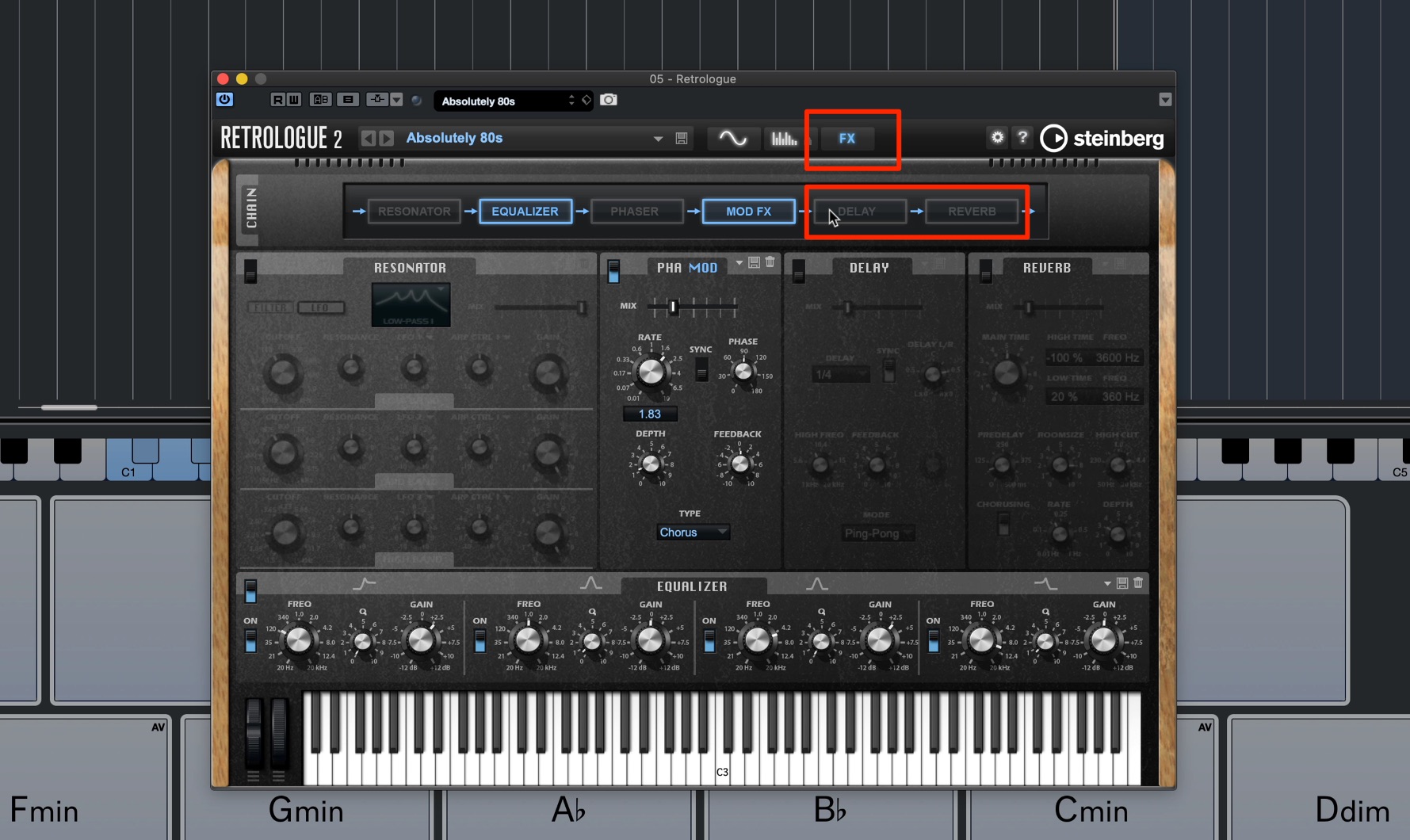Enable Write automation (W) button
Image resolution: width=1410 pixels, height=840 pixels.
pyautogui.click(x=294, y=100)
